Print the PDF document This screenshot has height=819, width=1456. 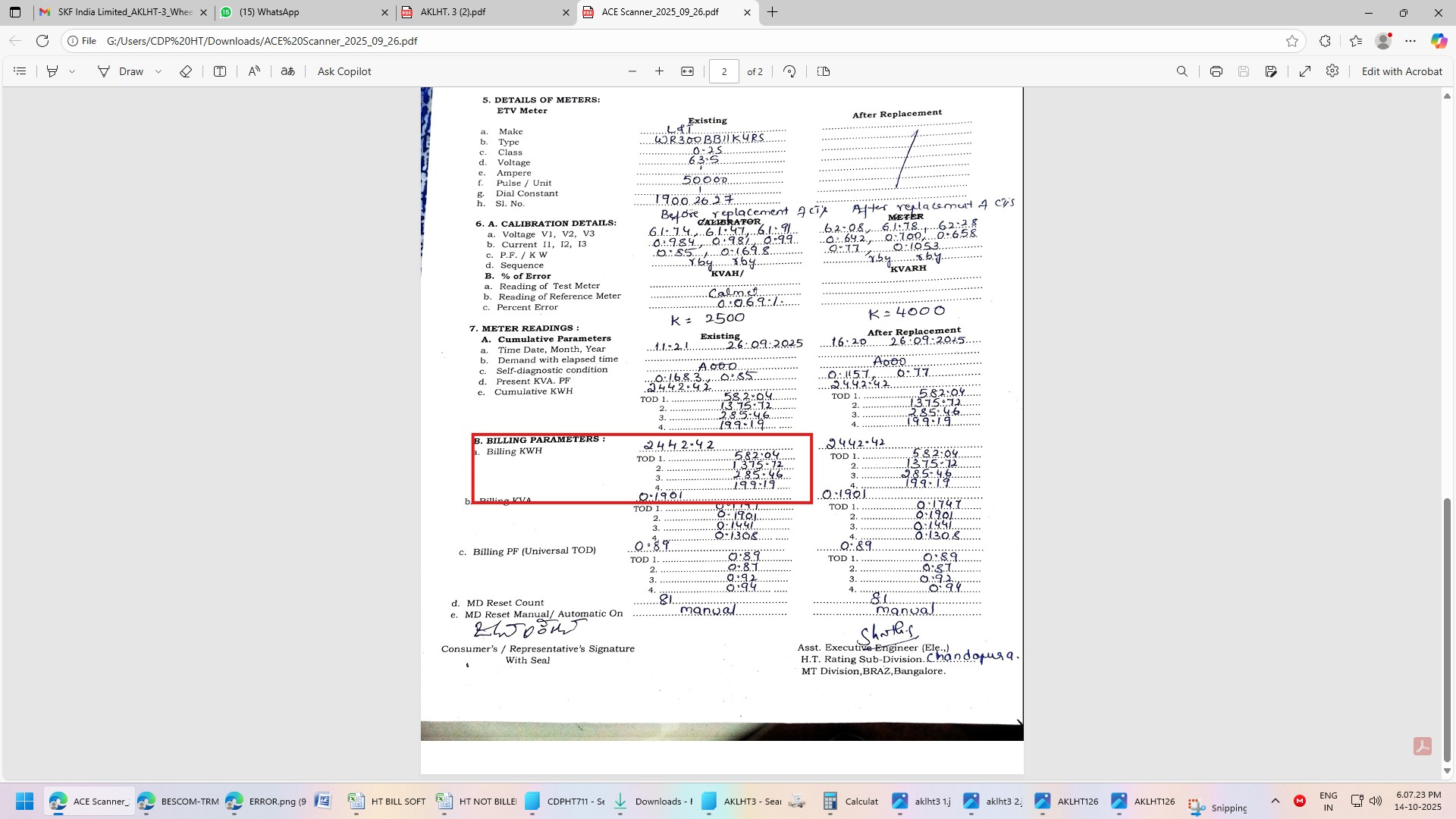pos(1216,71)
